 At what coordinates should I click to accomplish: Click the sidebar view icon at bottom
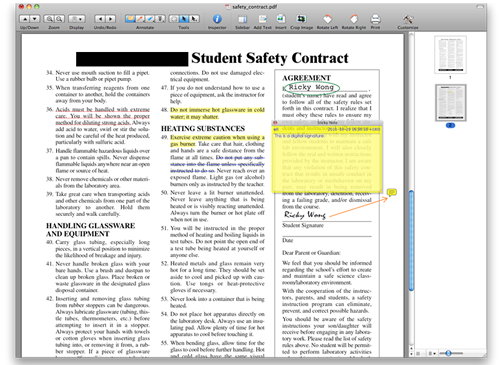coord(419,353)
